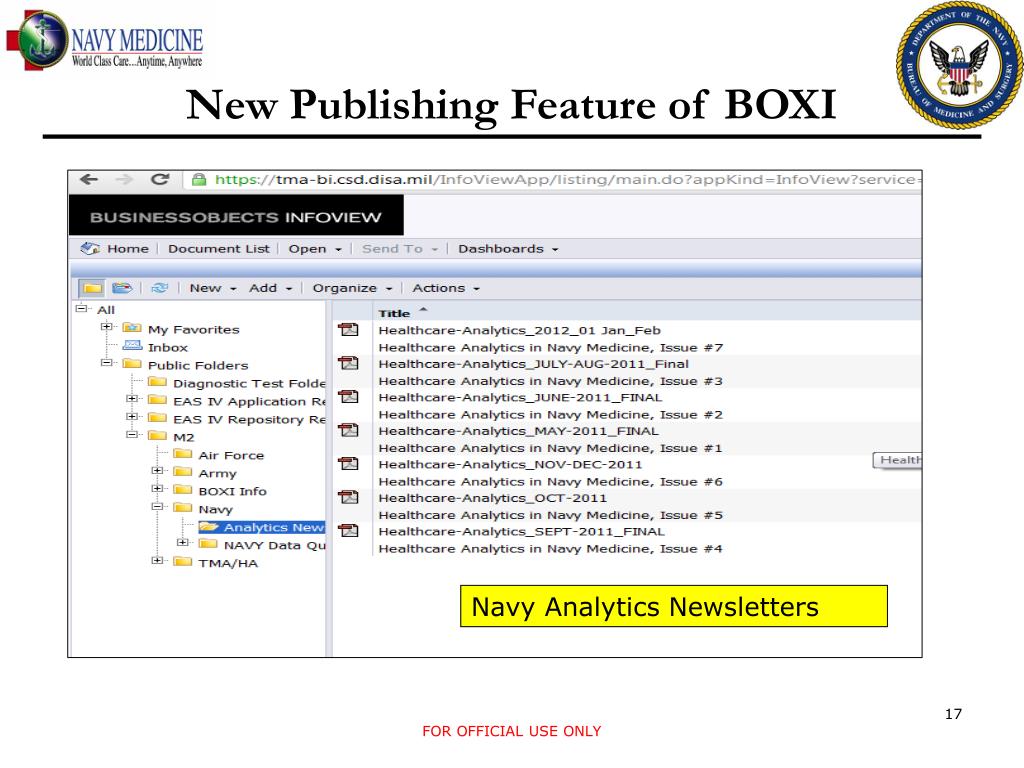
Task: Click PDF icon for Healthcare-Analytics_MAY-2011_FINAL
Action: tap(348, 430)
